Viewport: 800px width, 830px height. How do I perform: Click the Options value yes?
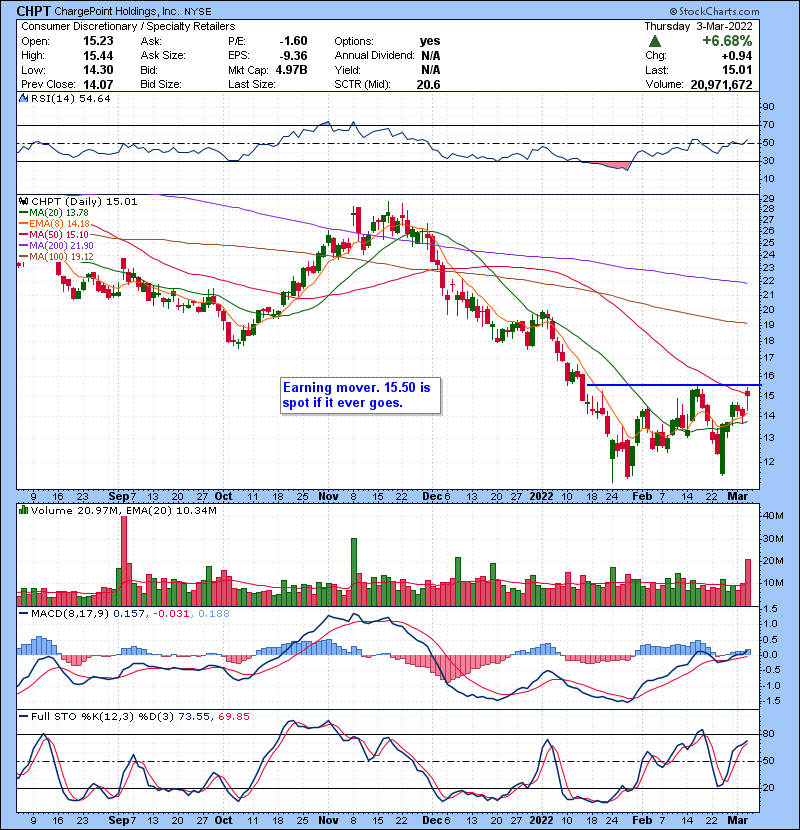pos(429,41)
